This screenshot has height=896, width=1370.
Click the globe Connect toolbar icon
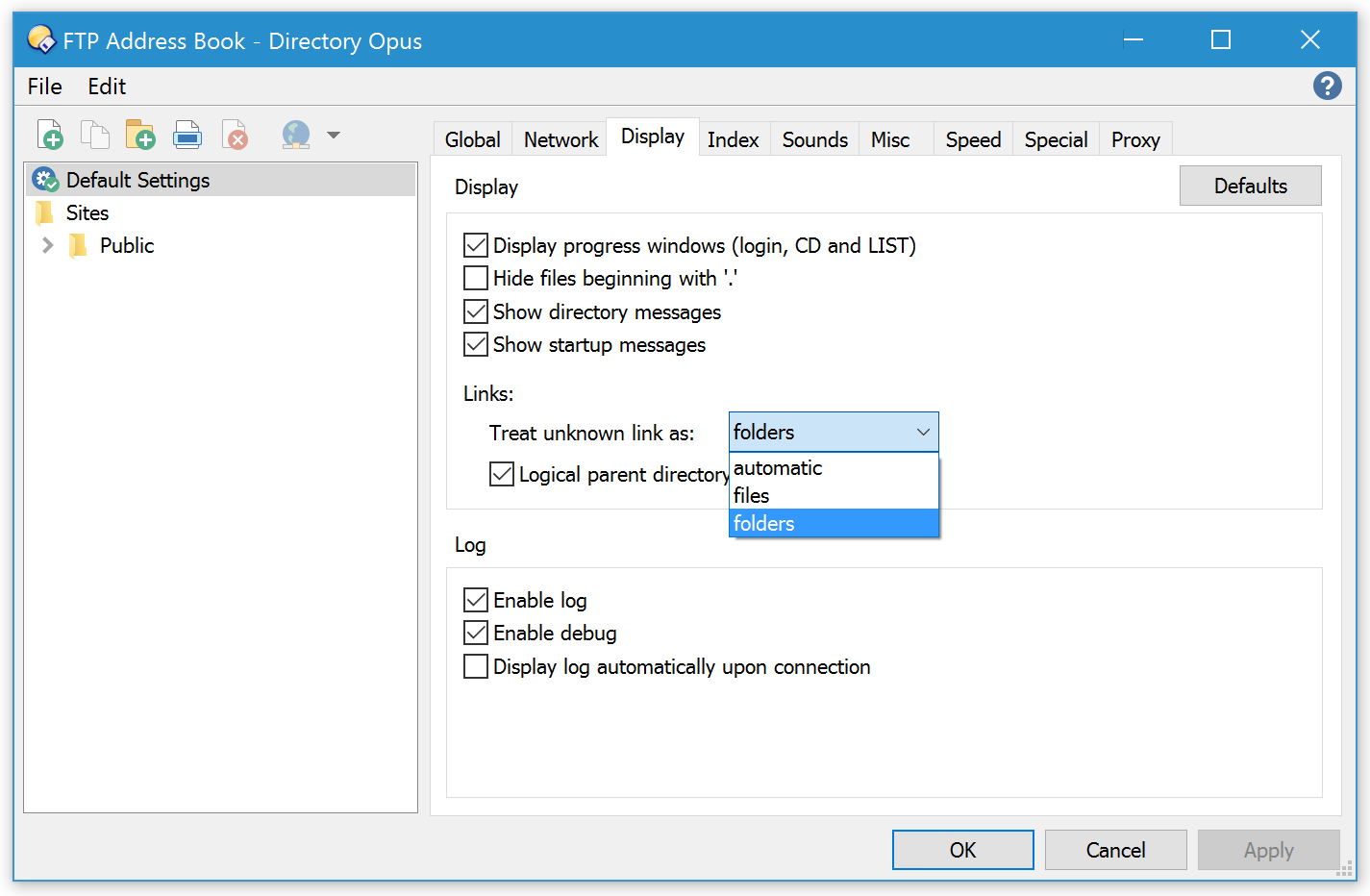click(296, 135)
